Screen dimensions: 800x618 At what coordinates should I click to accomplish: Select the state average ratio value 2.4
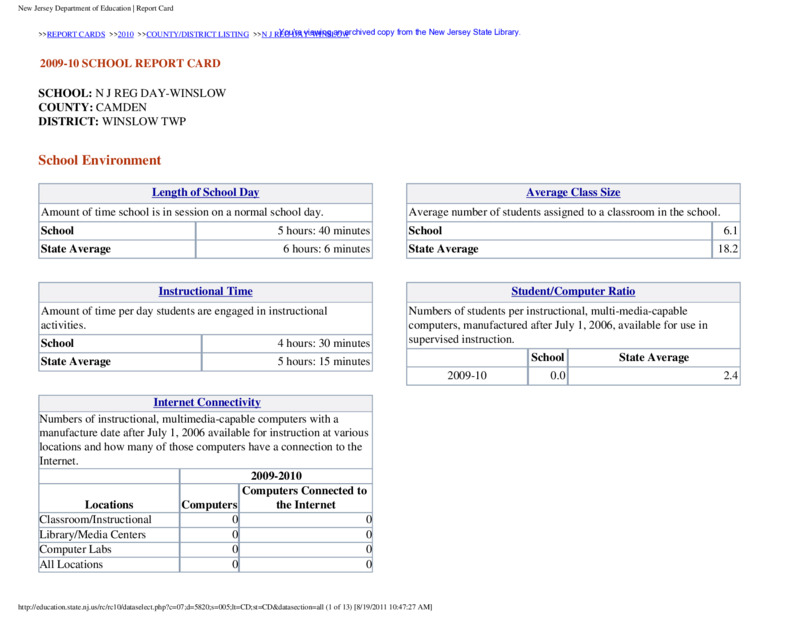pyautogui.click(x=730, y=376)
